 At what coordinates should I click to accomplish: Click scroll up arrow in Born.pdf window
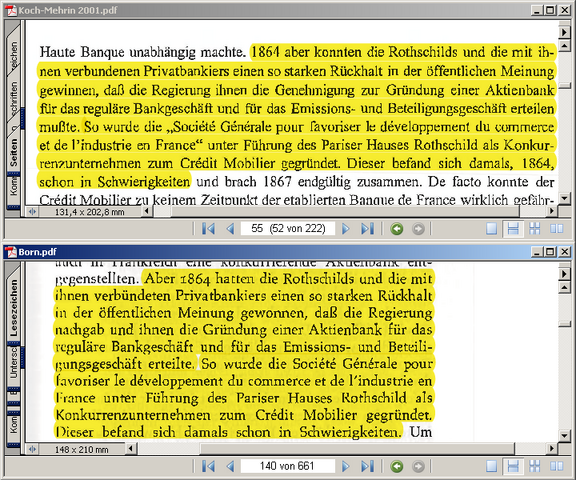point(564,287)
